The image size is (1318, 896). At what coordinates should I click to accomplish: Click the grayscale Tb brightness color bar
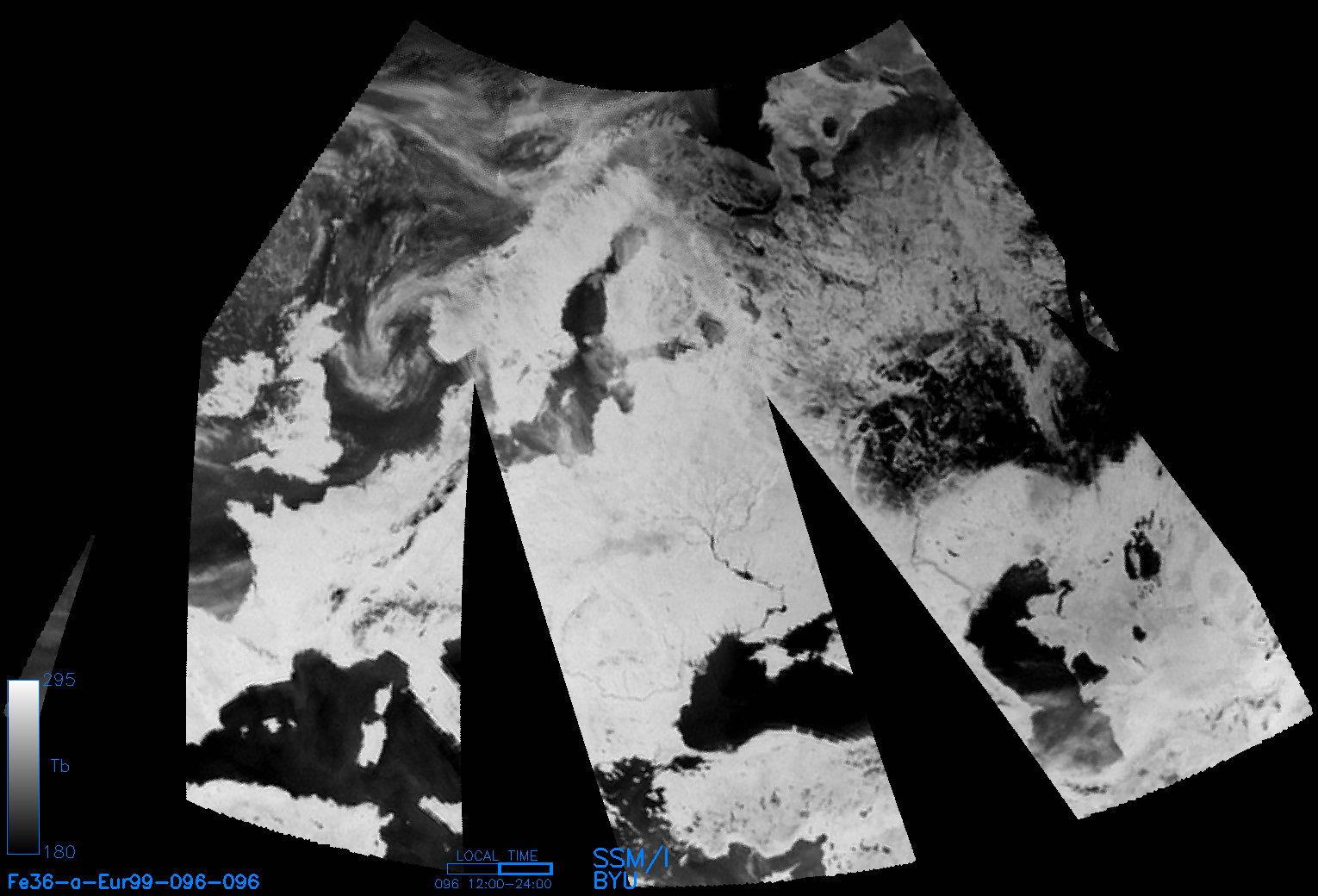(23, 767)
